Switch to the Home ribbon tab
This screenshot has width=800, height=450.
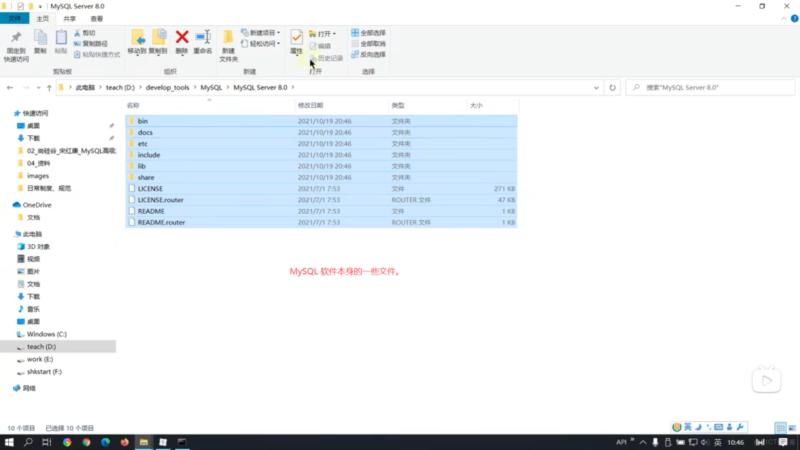pyautogui.click(x=43, y=18)
